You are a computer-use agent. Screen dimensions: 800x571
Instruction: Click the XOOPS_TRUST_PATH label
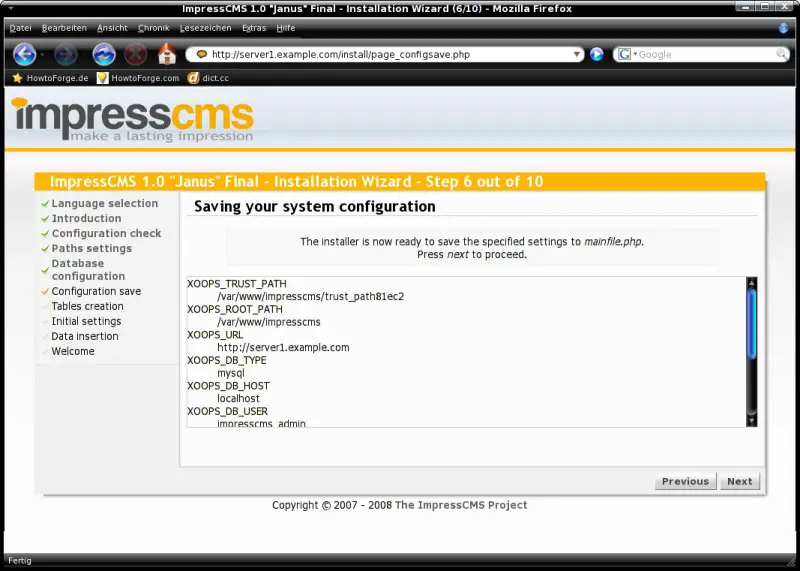click(237, 284)
